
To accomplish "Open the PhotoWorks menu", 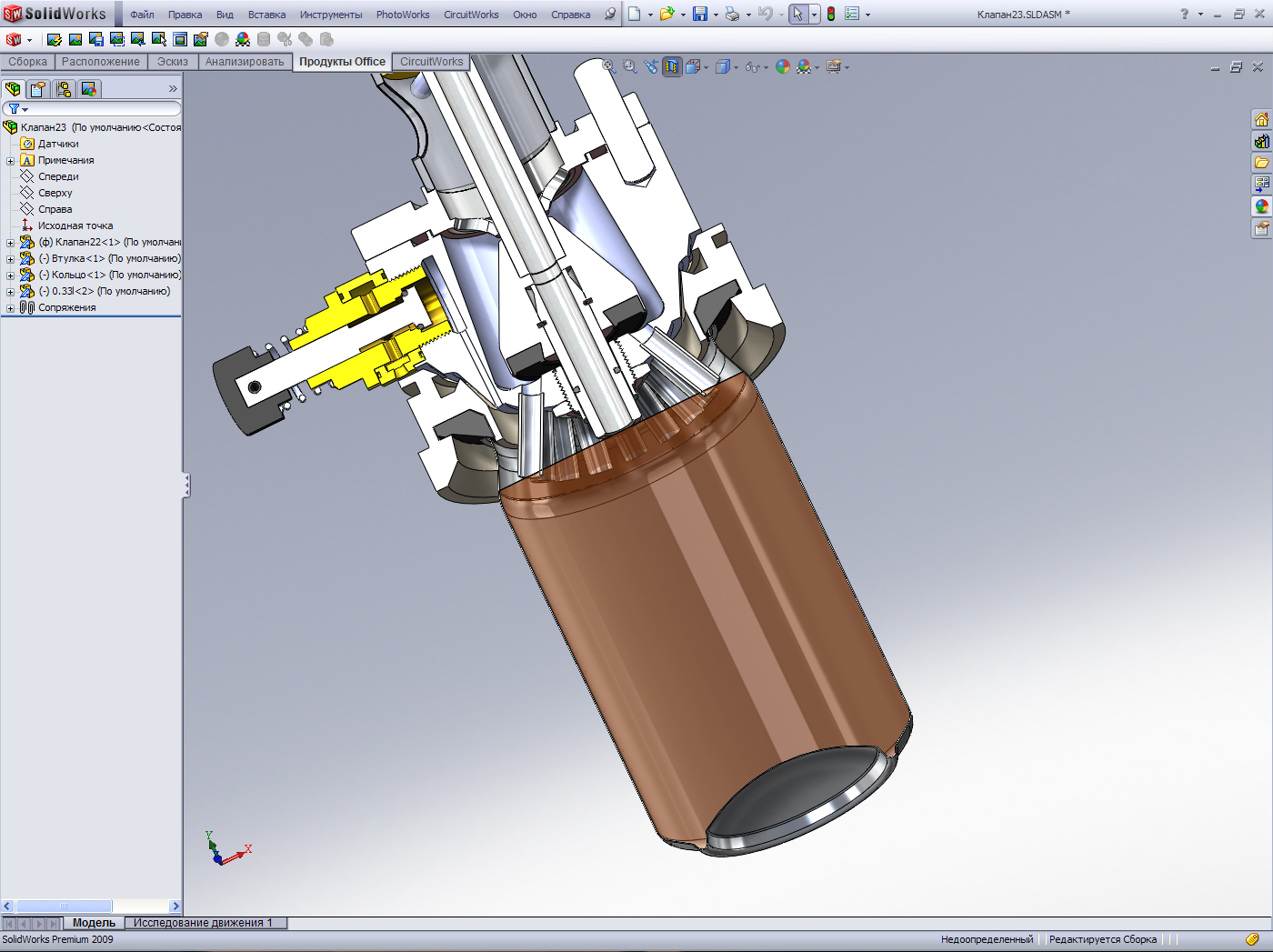I will pos(403,15).
